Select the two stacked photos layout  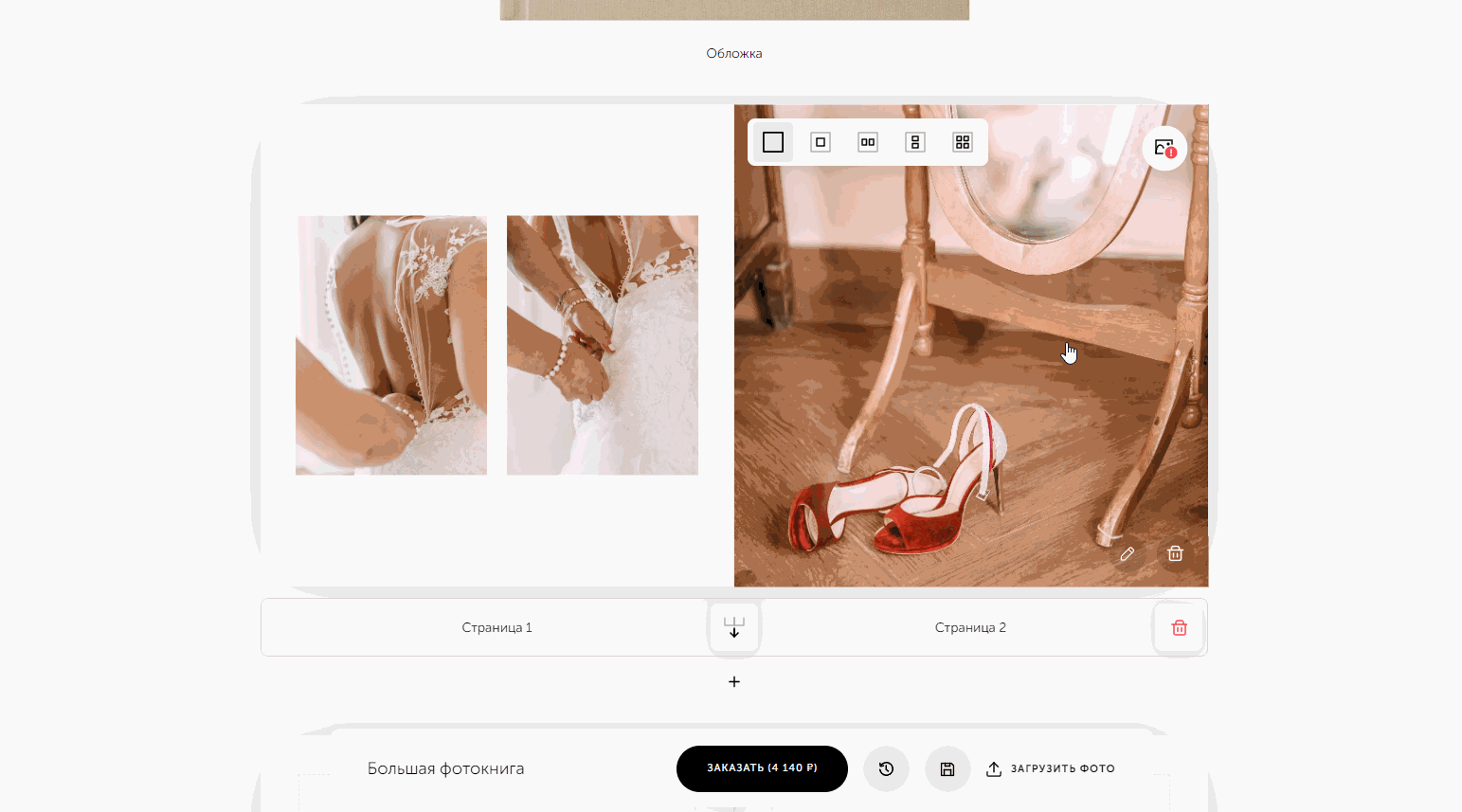point(915,142)
